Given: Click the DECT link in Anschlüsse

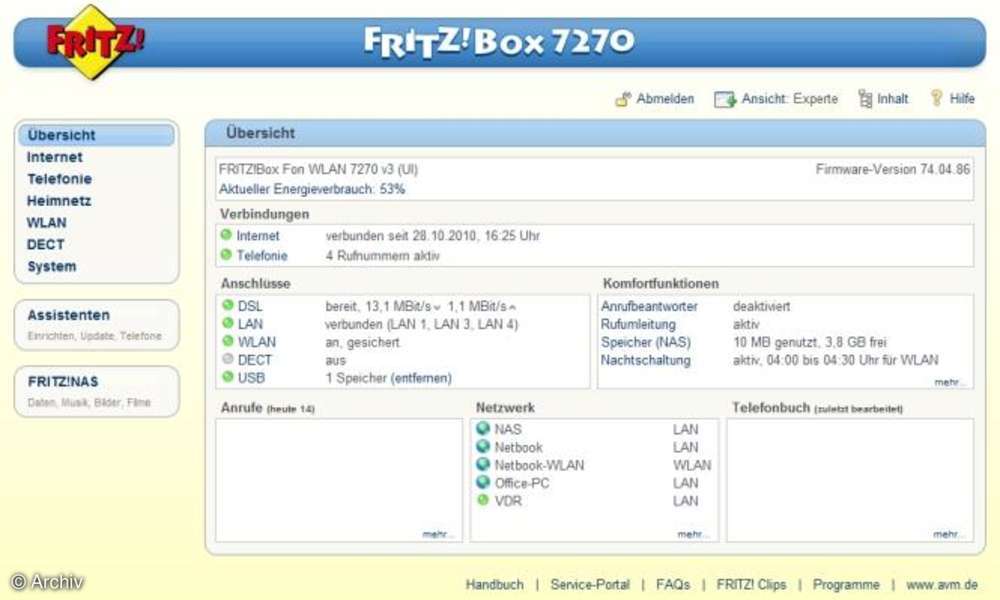Looking at the screenshot, I should coord(254,360).
